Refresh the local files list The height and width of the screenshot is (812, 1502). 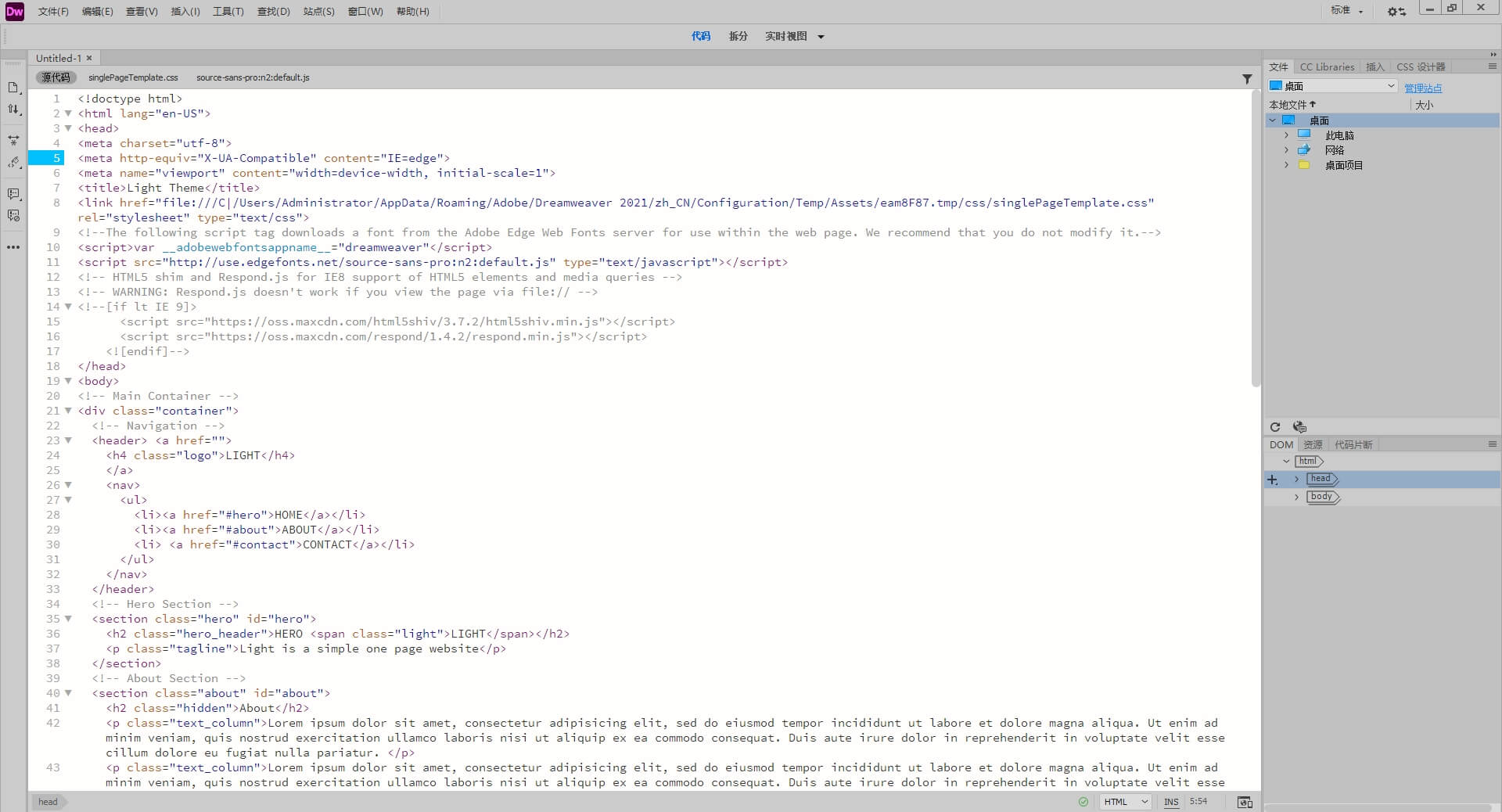click(x=1275, y=427)
